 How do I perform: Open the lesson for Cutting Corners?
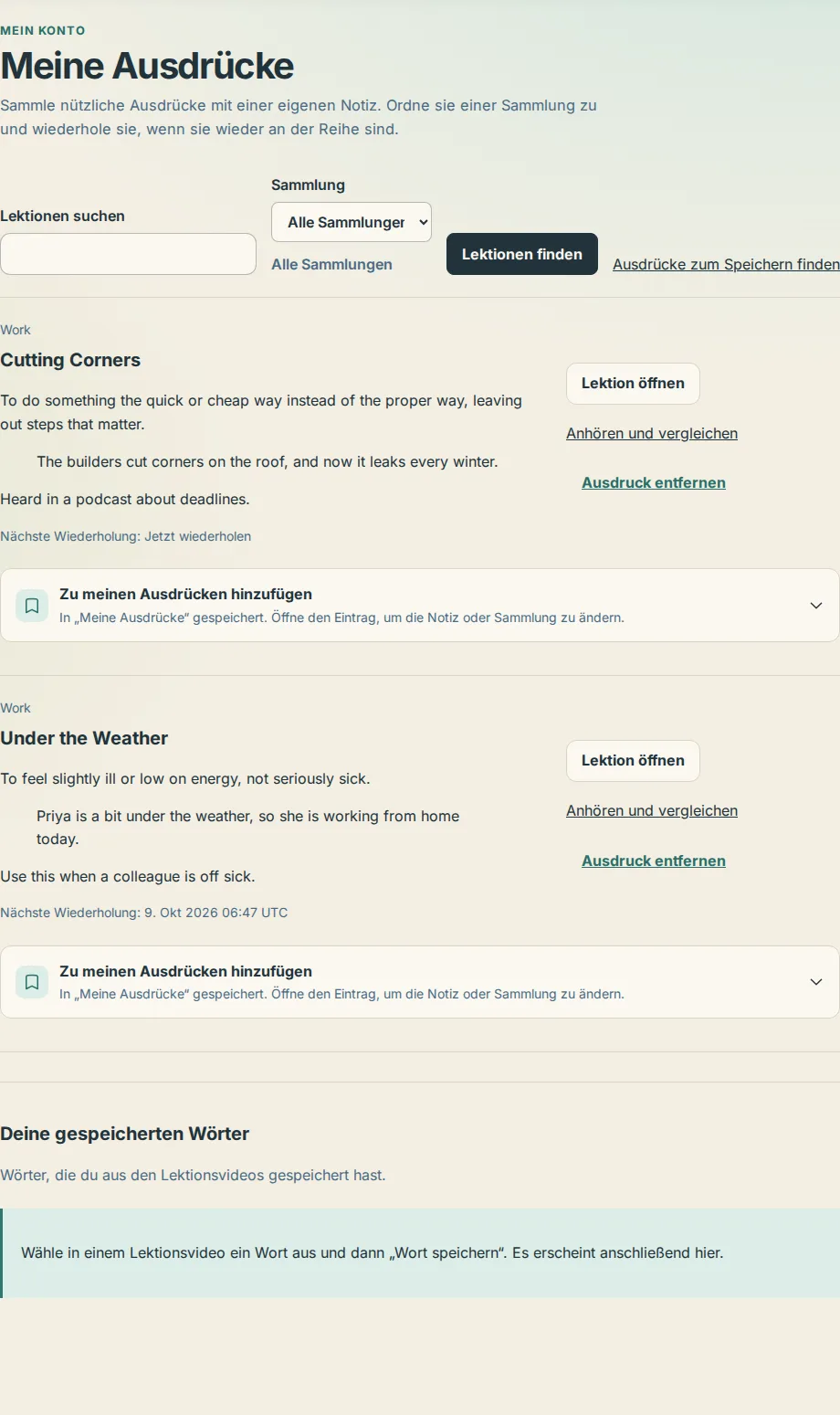coord(633,384)
